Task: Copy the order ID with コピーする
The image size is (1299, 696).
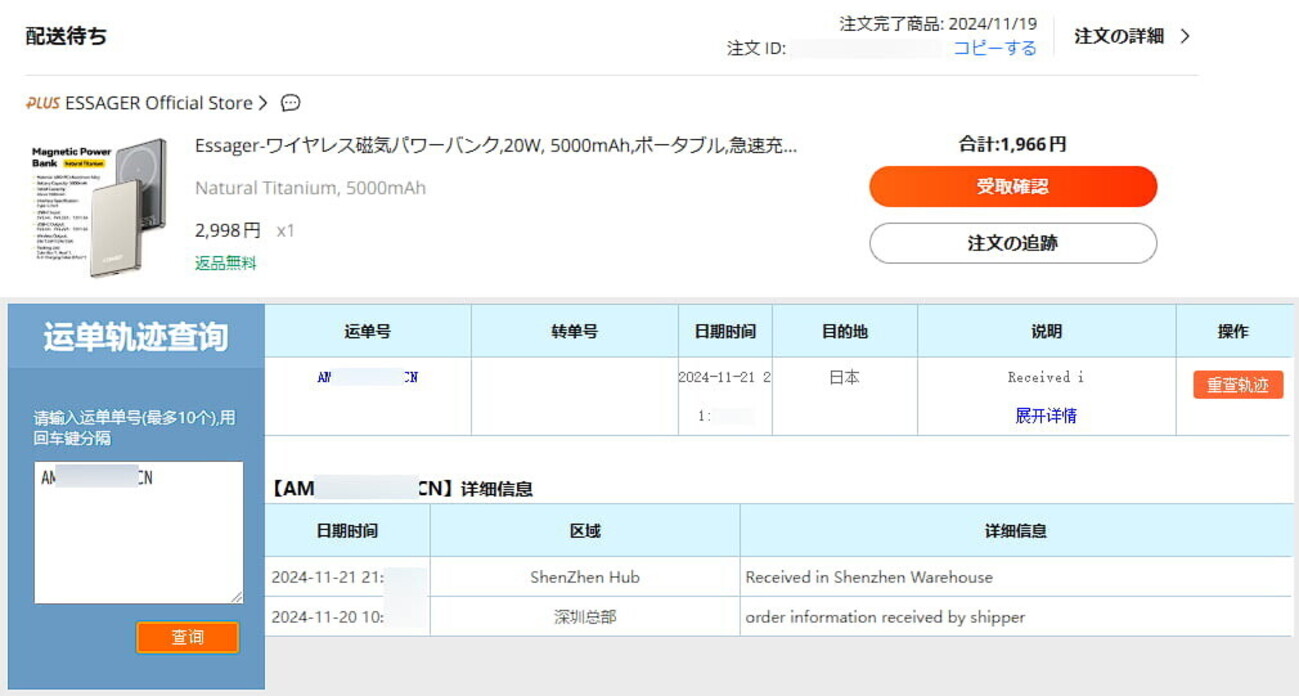Action: tap(994, 48)
